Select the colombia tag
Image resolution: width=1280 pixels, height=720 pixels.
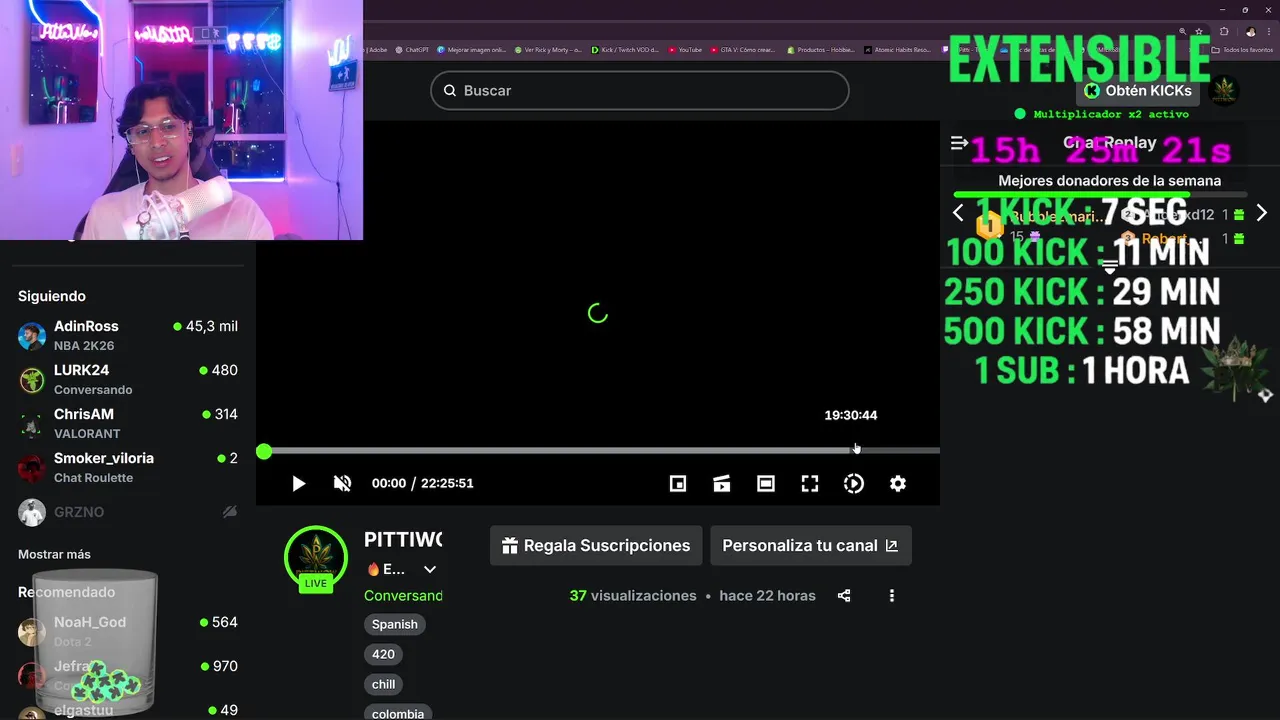(398, 713)
